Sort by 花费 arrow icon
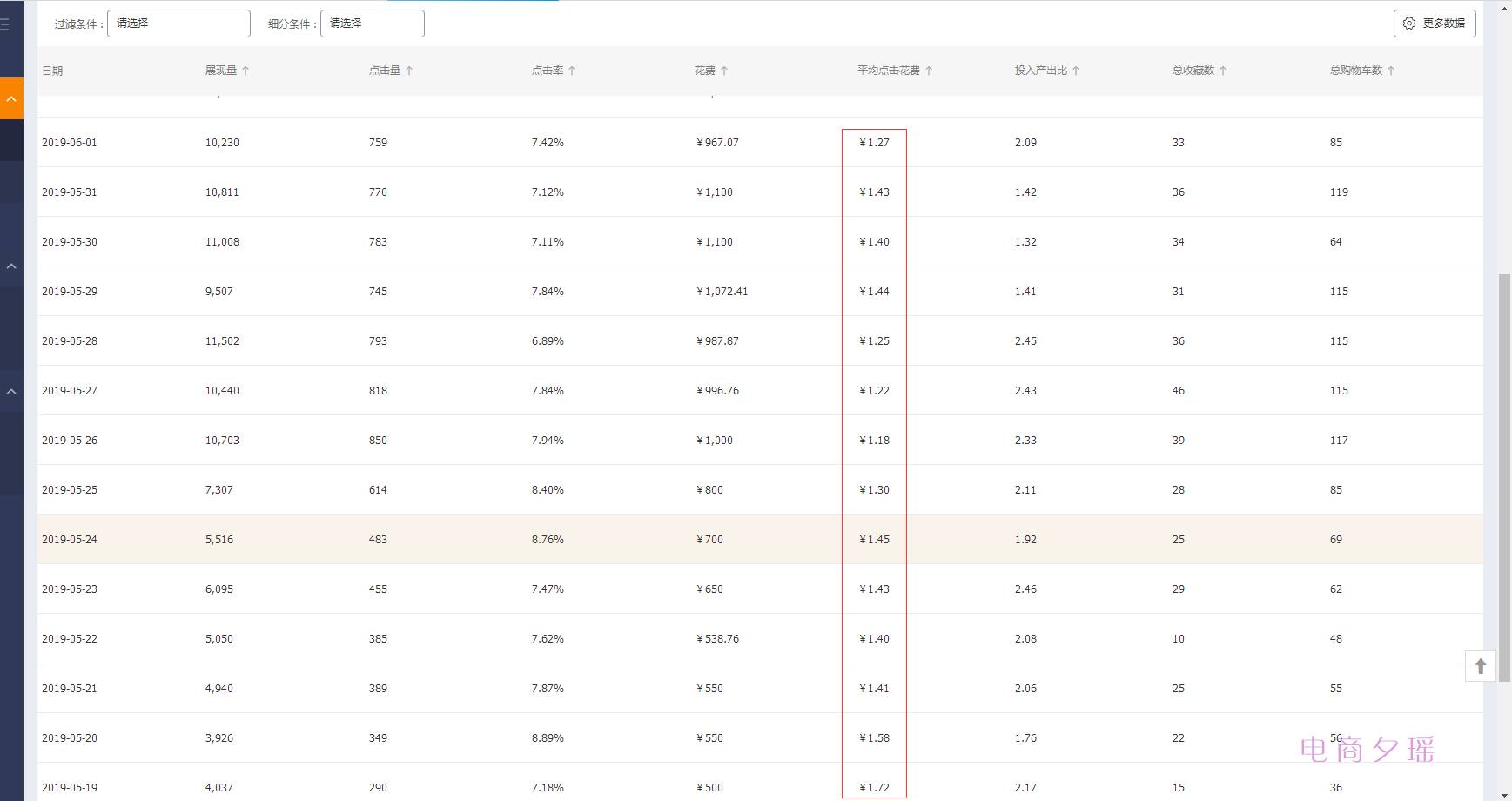This screenshot has height=801, width=1512. coord(724,71)
